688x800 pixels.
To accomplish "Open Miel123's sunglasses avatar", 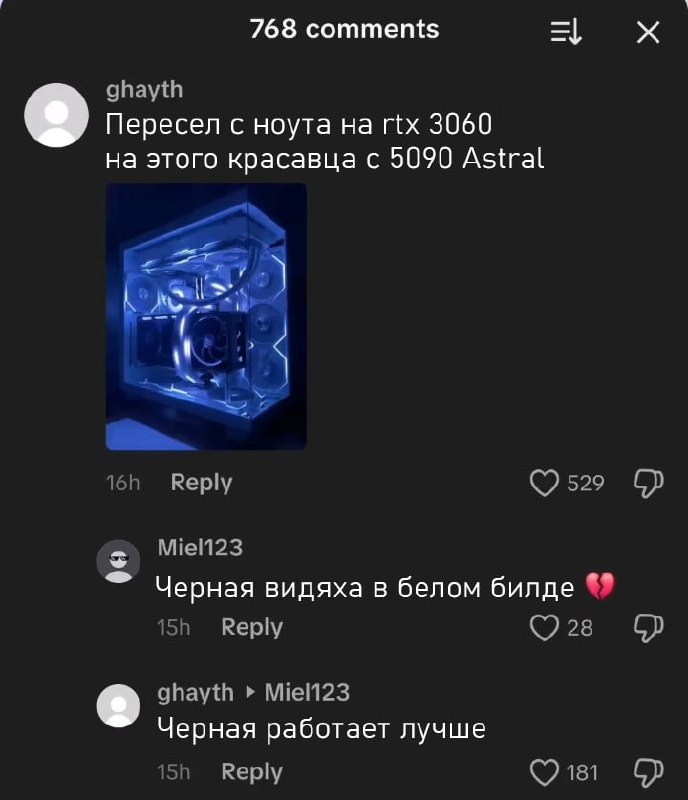I will tap(118, 561).
